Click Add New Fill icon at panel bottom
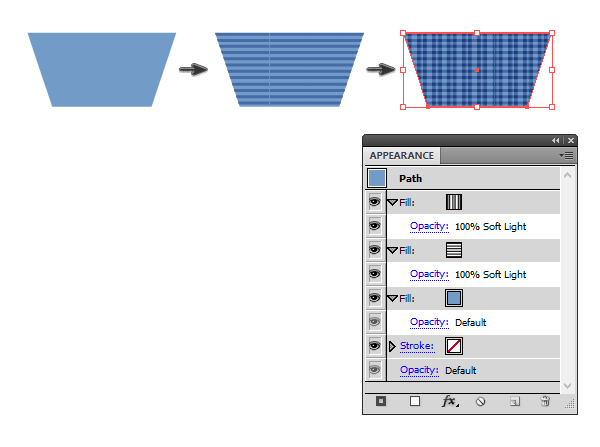 (414, 401)
